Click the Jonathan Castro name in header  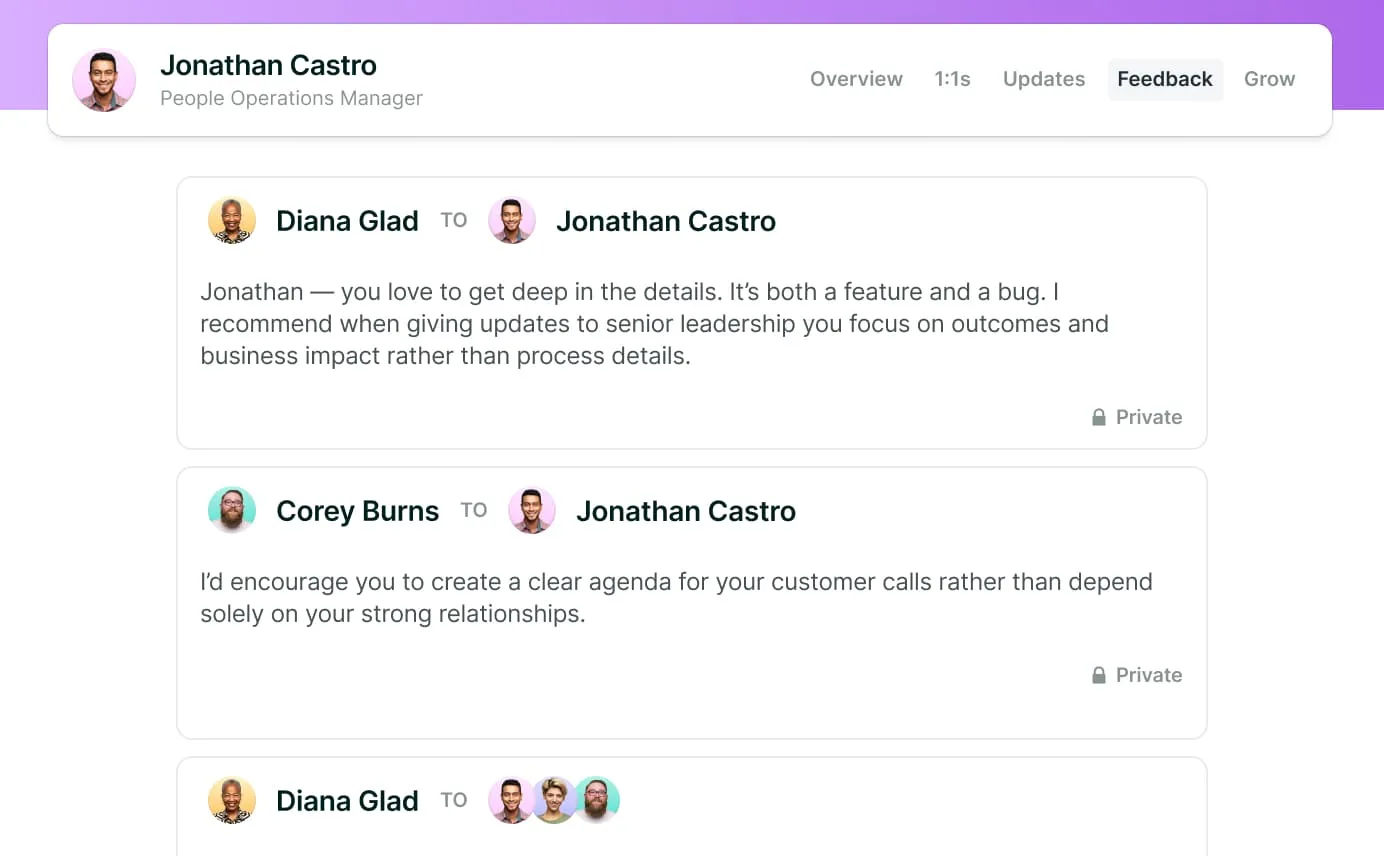(x=268, y=65)
